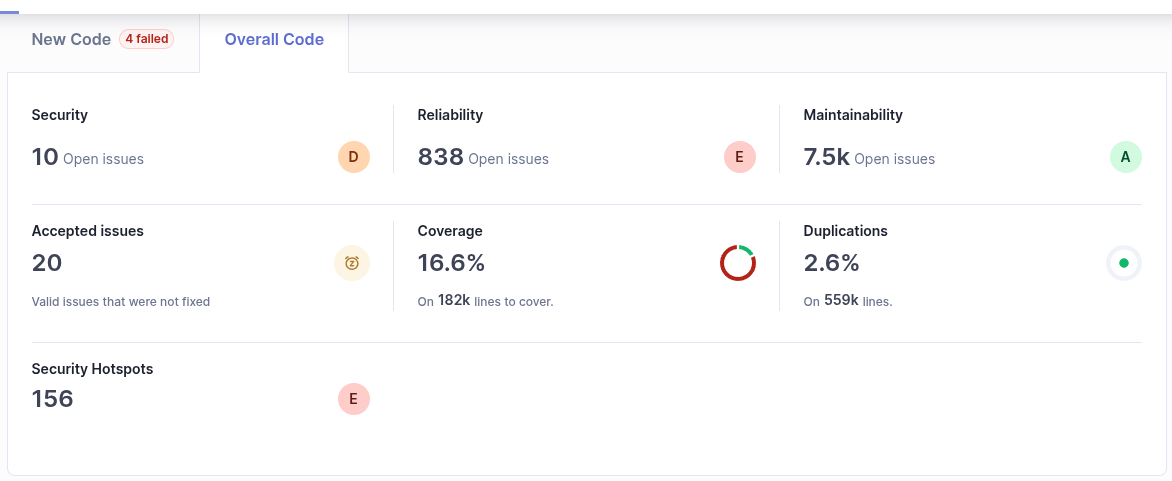Open the 2.6% Duplications measure
Image resolution: width=1172 pixels, height=481 pixels.
(831, 263)
